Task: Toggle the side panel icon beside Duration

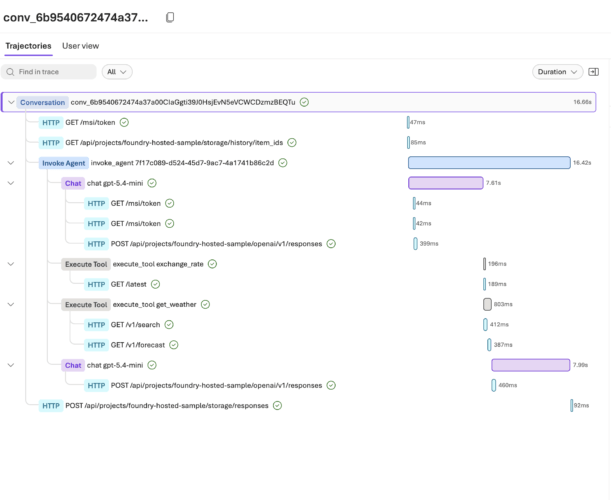Action: pyautogui.click(x=593, y=72)
